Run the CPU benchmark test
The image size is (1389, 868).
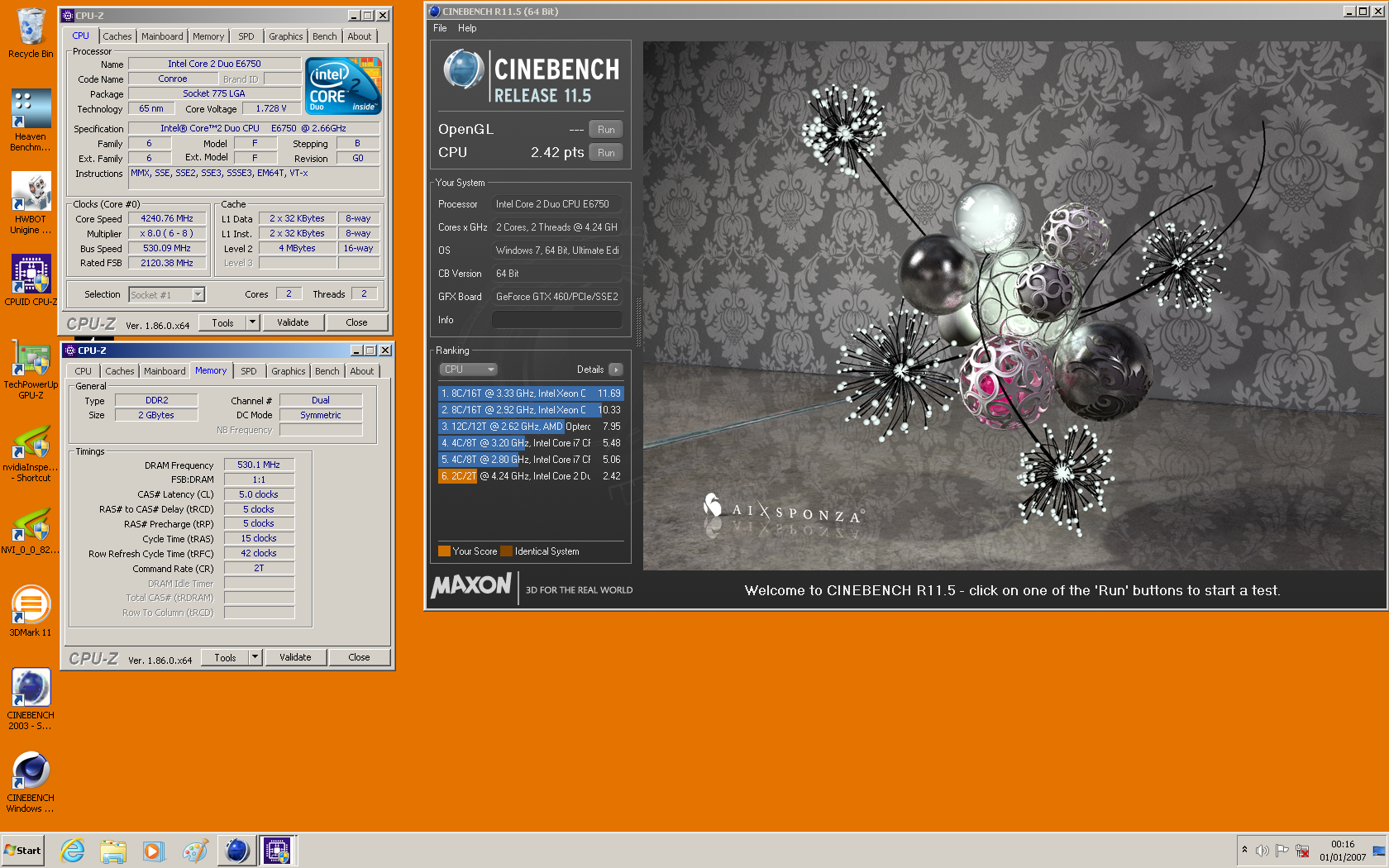pos(606,153)
